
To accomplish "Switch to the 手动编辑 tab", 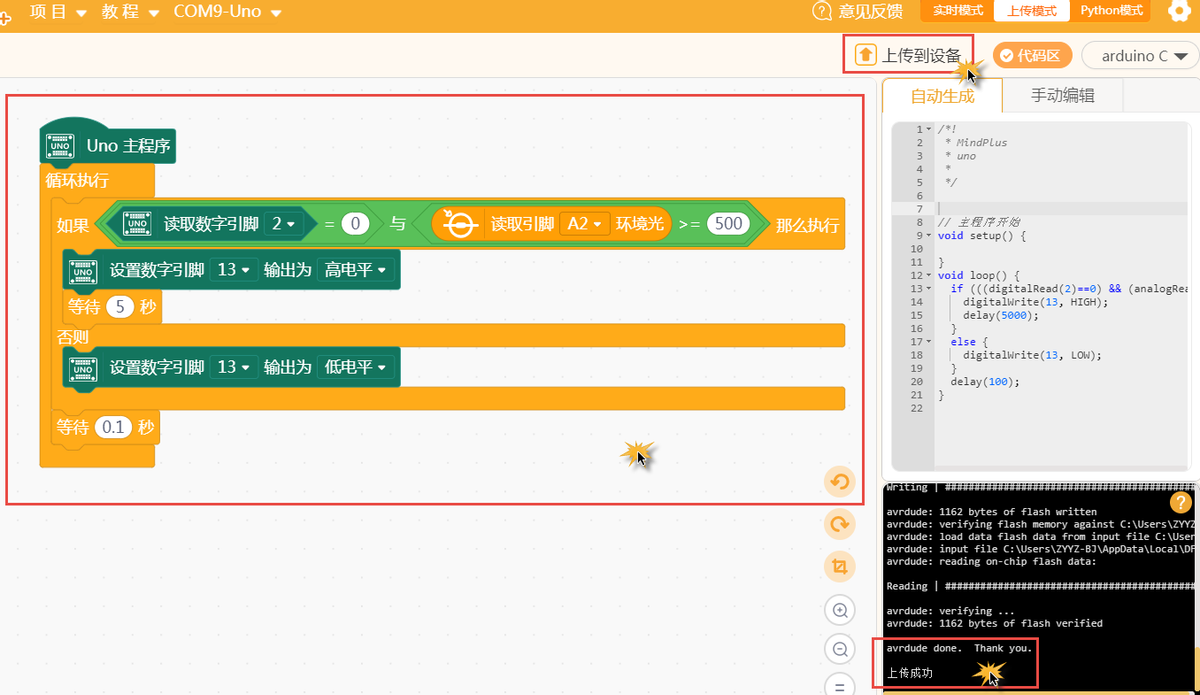I will (1062, 94).
